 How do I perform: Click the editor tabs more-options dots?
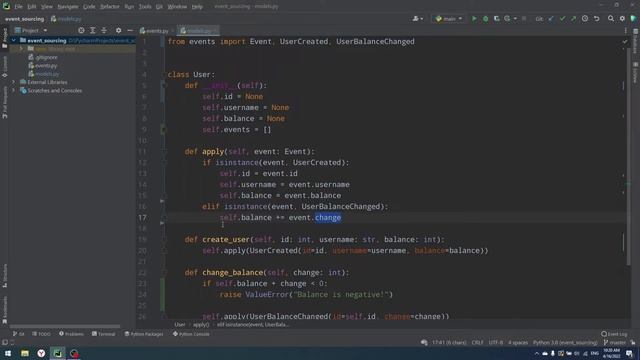click(x=625, y=31)
